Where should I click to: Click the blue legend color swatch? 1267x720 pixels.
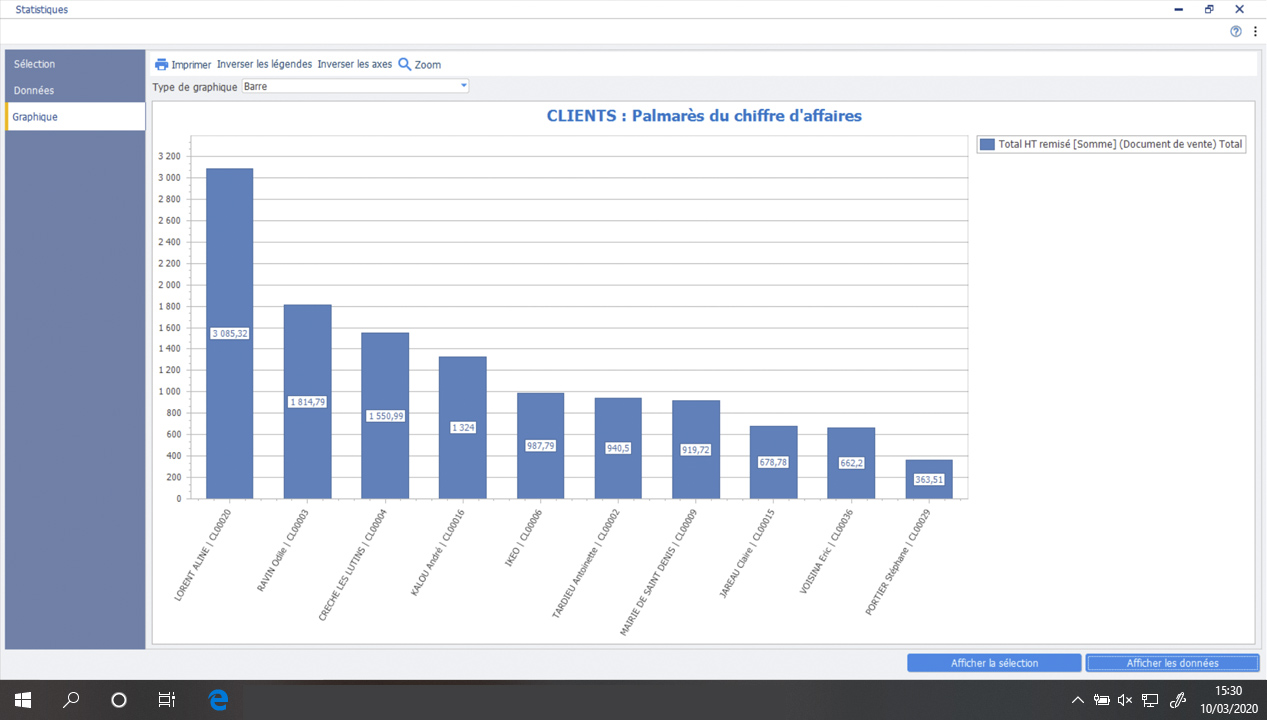(987, 144)
